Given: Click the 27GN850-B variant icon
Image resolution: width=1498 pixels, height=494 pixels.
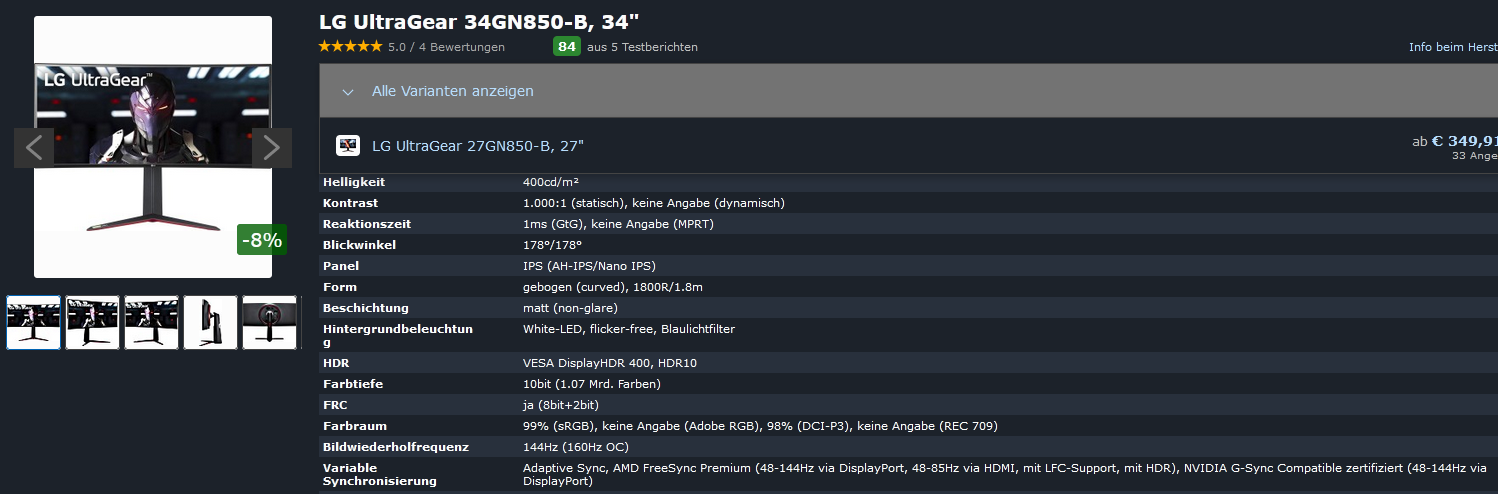Looking at the screenshot, I should tap(348, 146).
